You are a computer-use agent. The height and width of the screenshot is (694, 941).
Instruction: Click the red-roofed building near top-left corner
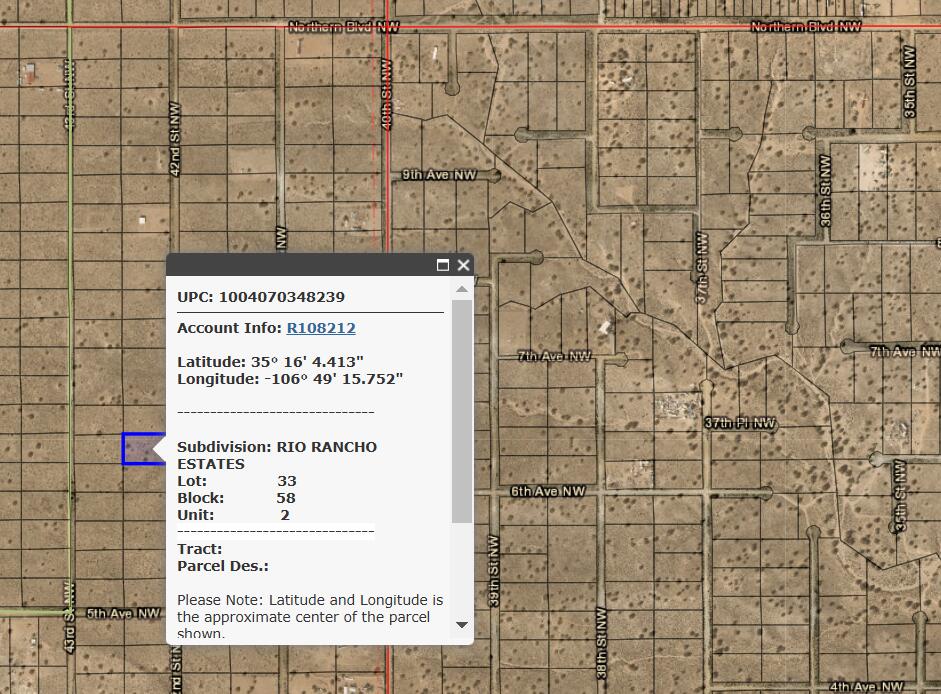[29, 72]
